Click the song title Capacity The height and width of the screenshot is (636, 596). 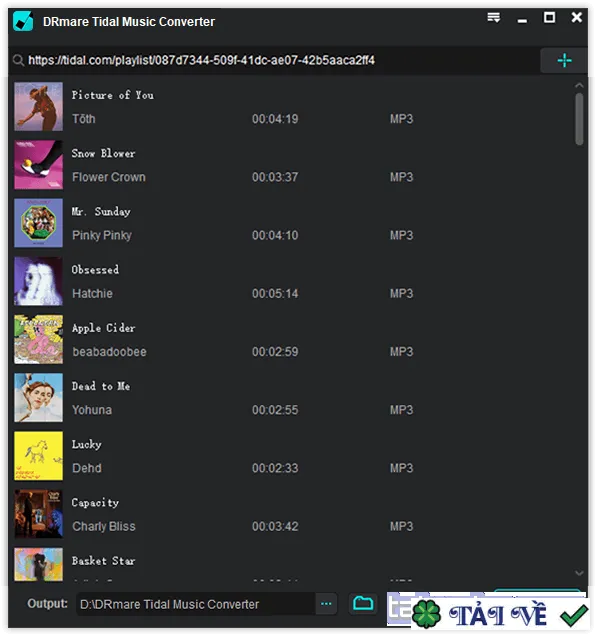95,503
